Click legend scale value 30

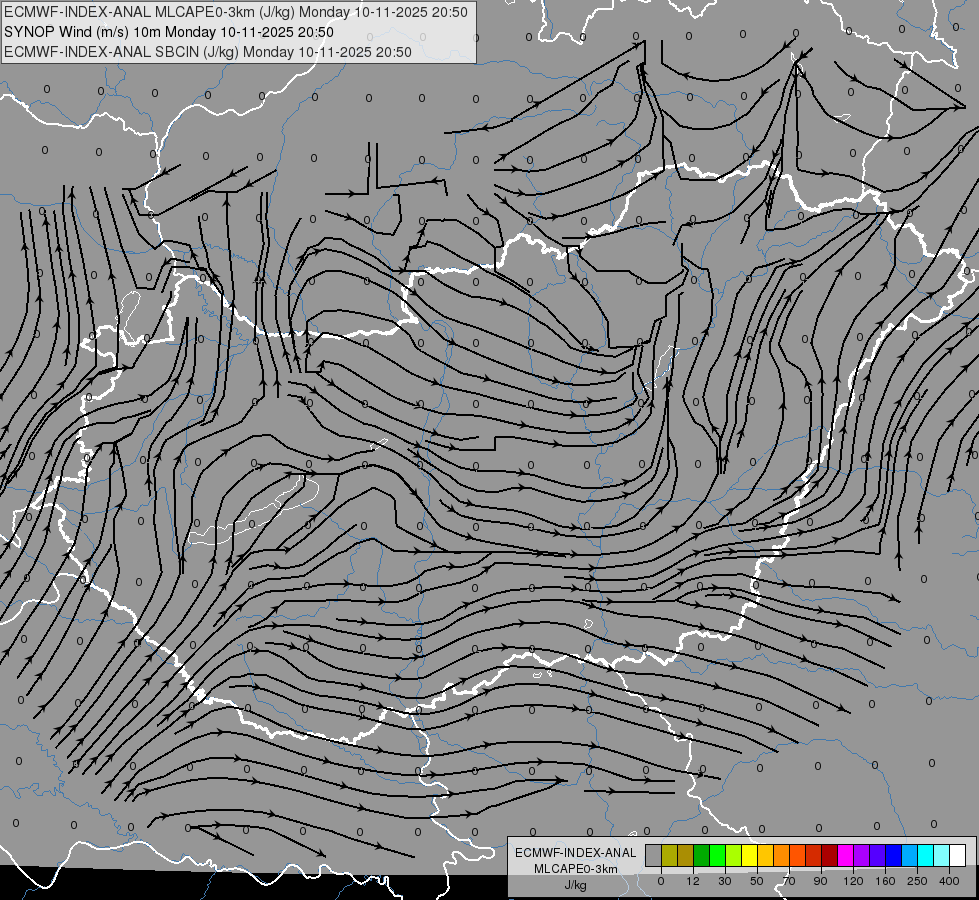click(725, 881)
